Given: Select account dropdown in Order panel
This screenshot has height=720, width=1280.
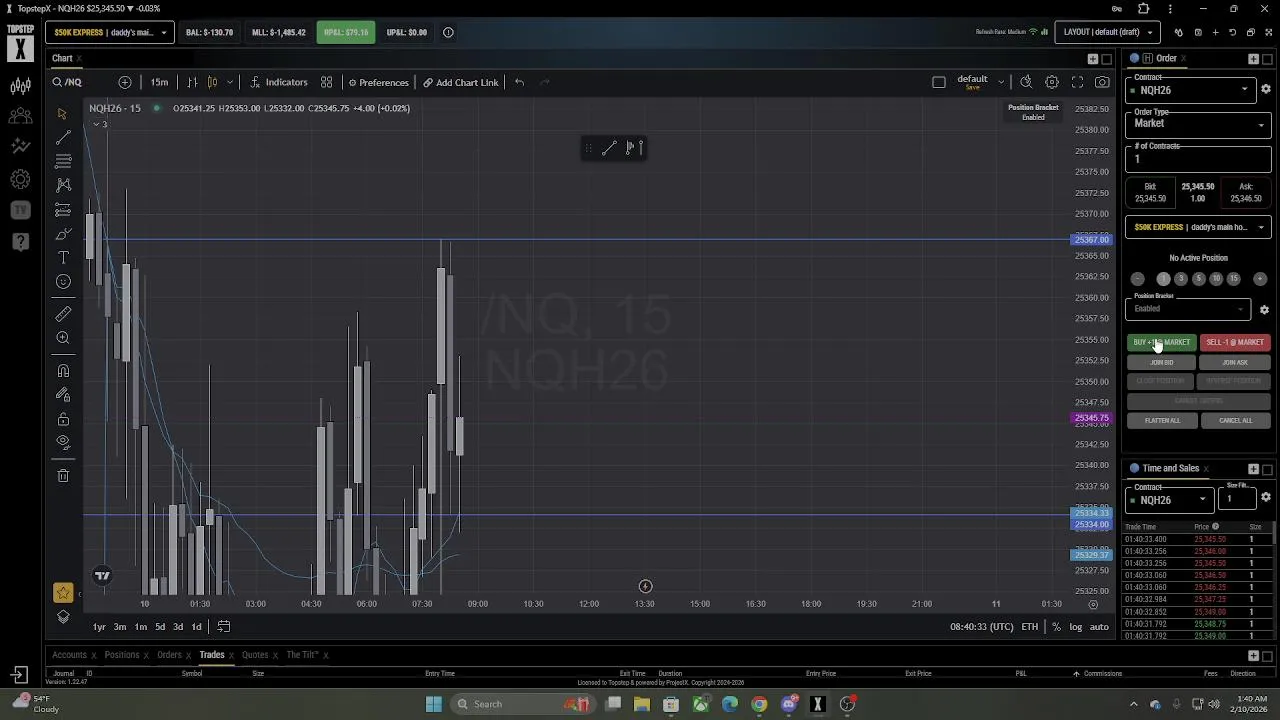Looking at the screenshot, I should click(x=1198, y=227).
